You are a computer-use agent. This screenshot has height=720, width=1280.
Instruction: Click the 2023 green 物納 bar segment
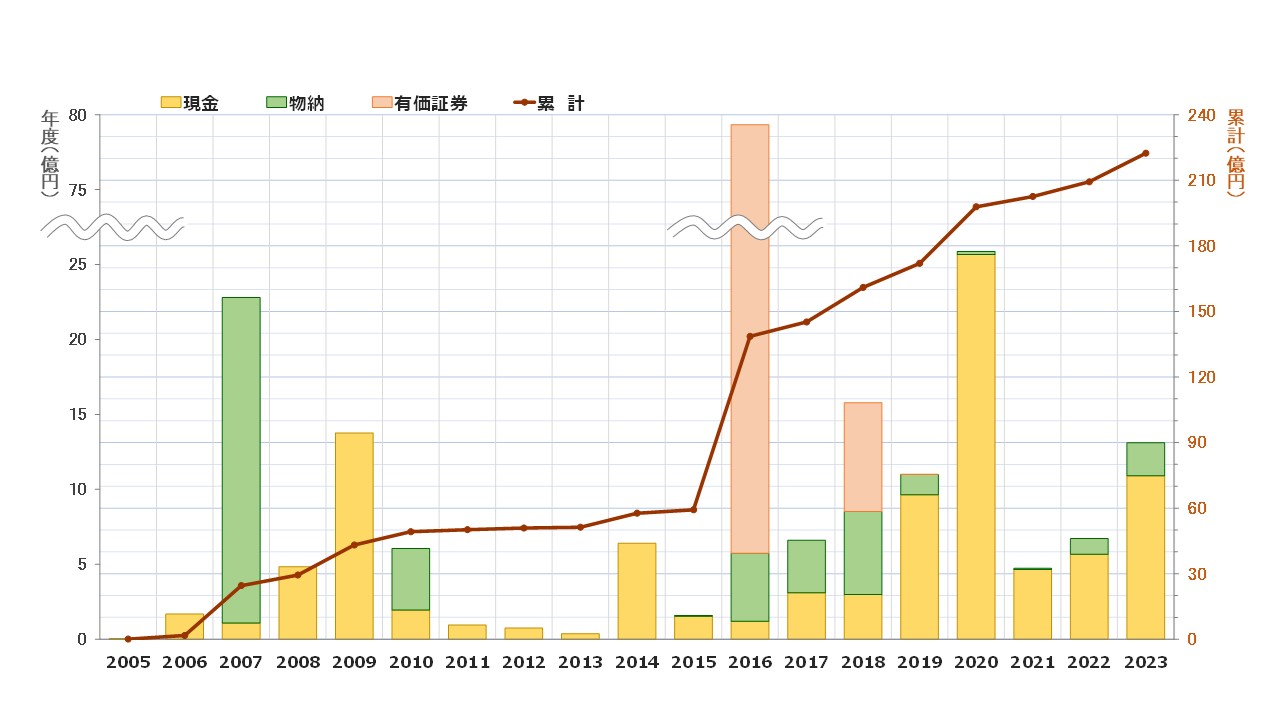pyautogui.click(x=1146, y=459)
